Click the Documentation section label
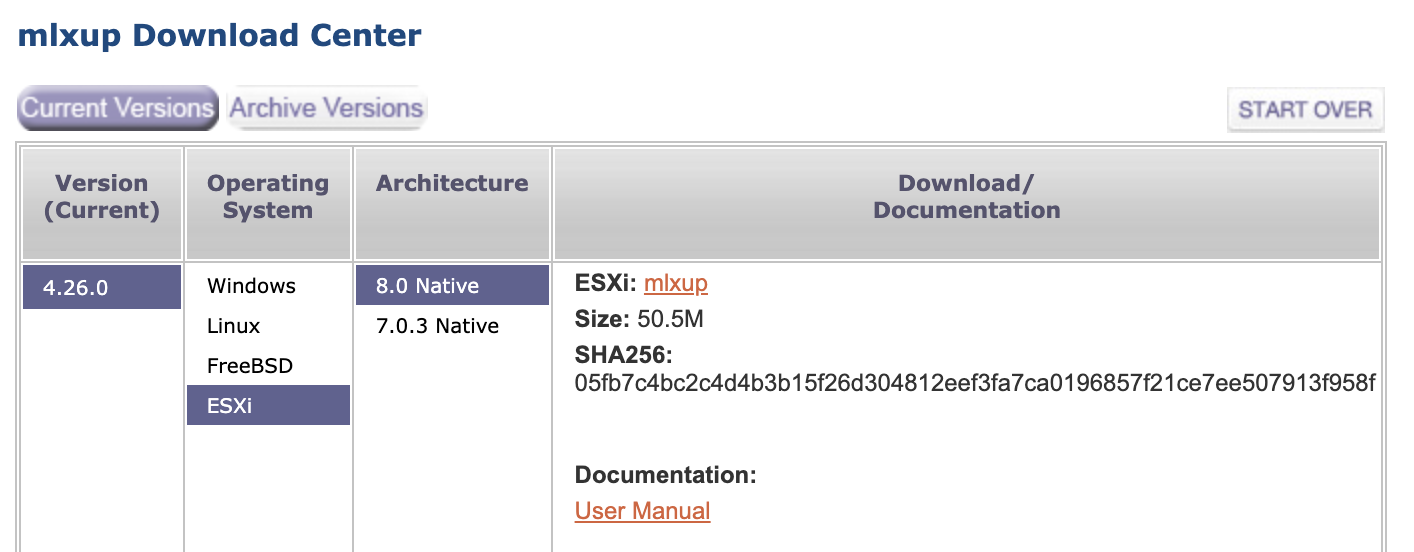Image resolution: width=1414 pixels, height=552 pixels. pyautogui.click(x=665, y=475)
